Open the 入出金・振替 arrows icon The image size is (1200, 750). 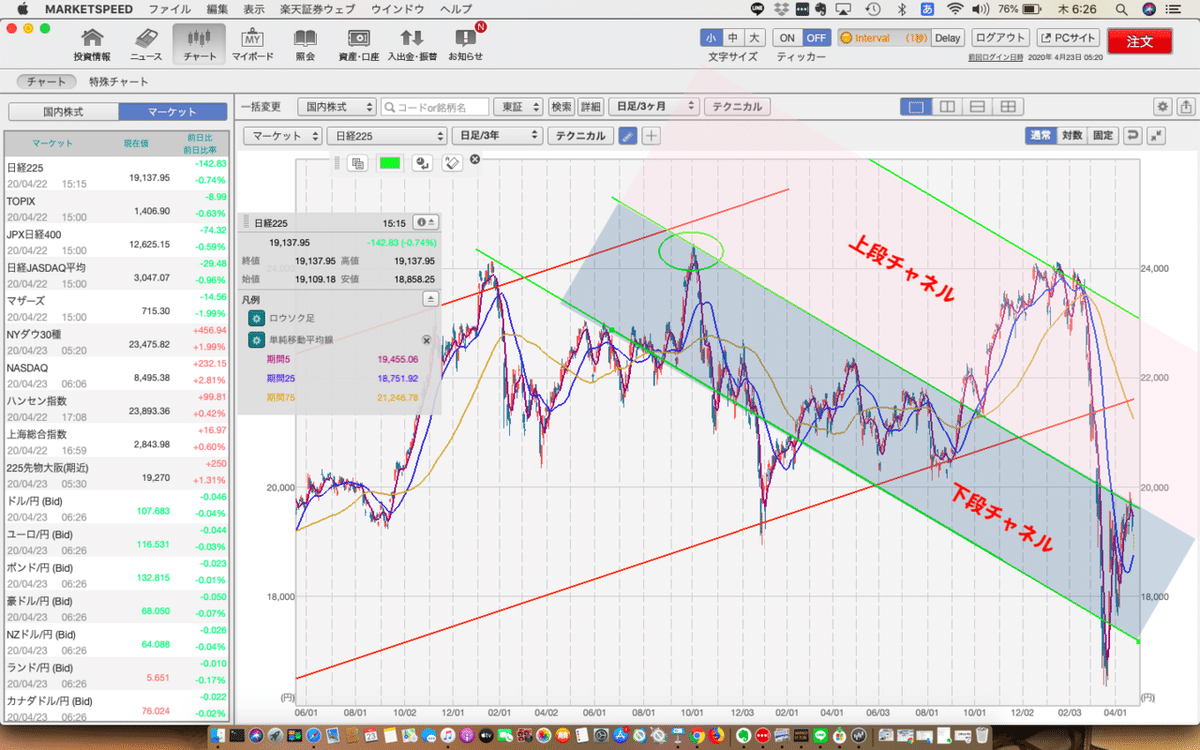point(410,44)
